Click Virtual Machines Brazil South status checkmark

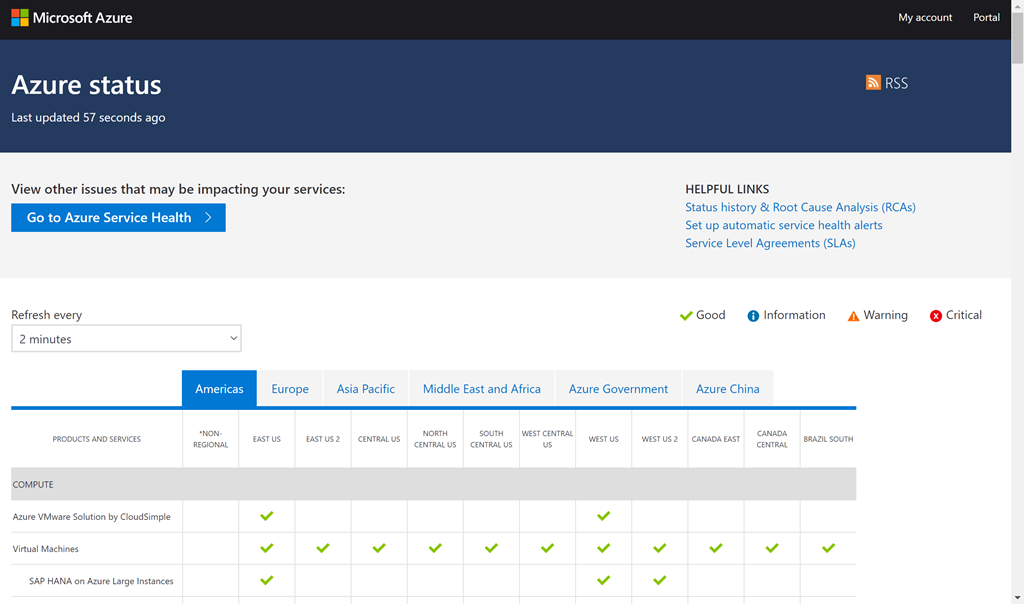click(828, 549)
